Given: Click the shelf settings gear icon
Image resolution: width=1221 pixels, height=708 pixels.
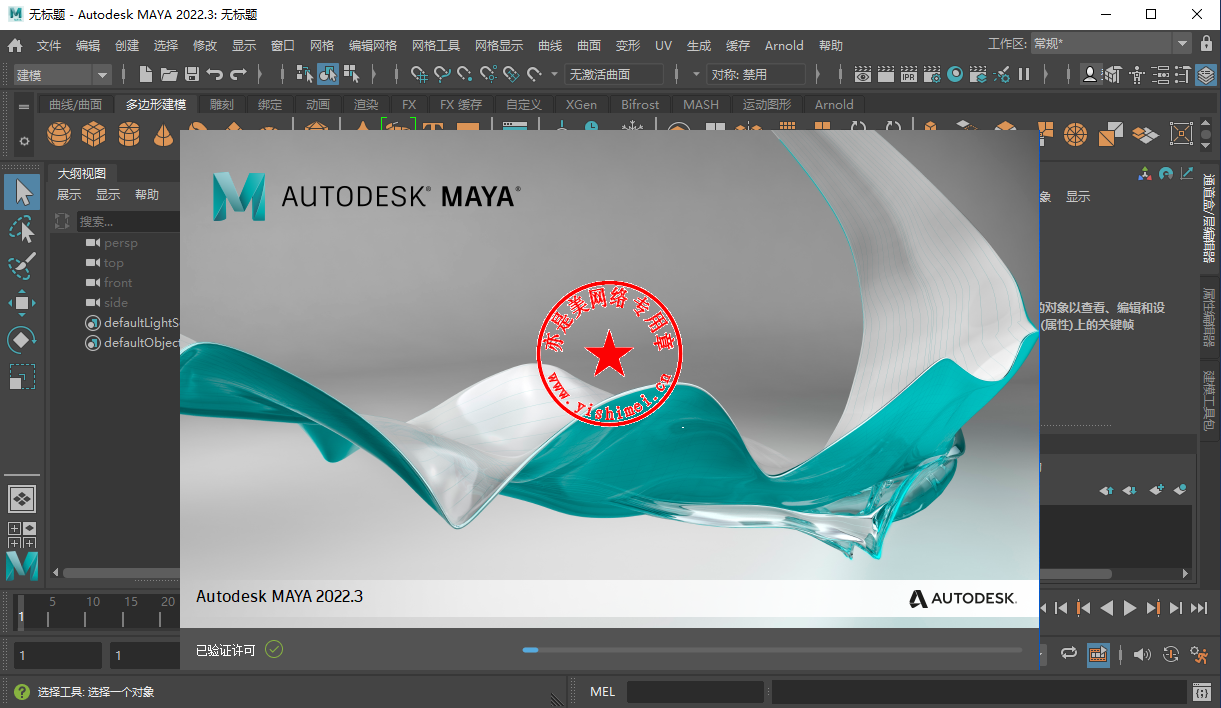Looking at the screenshot, I should point(25,141).
